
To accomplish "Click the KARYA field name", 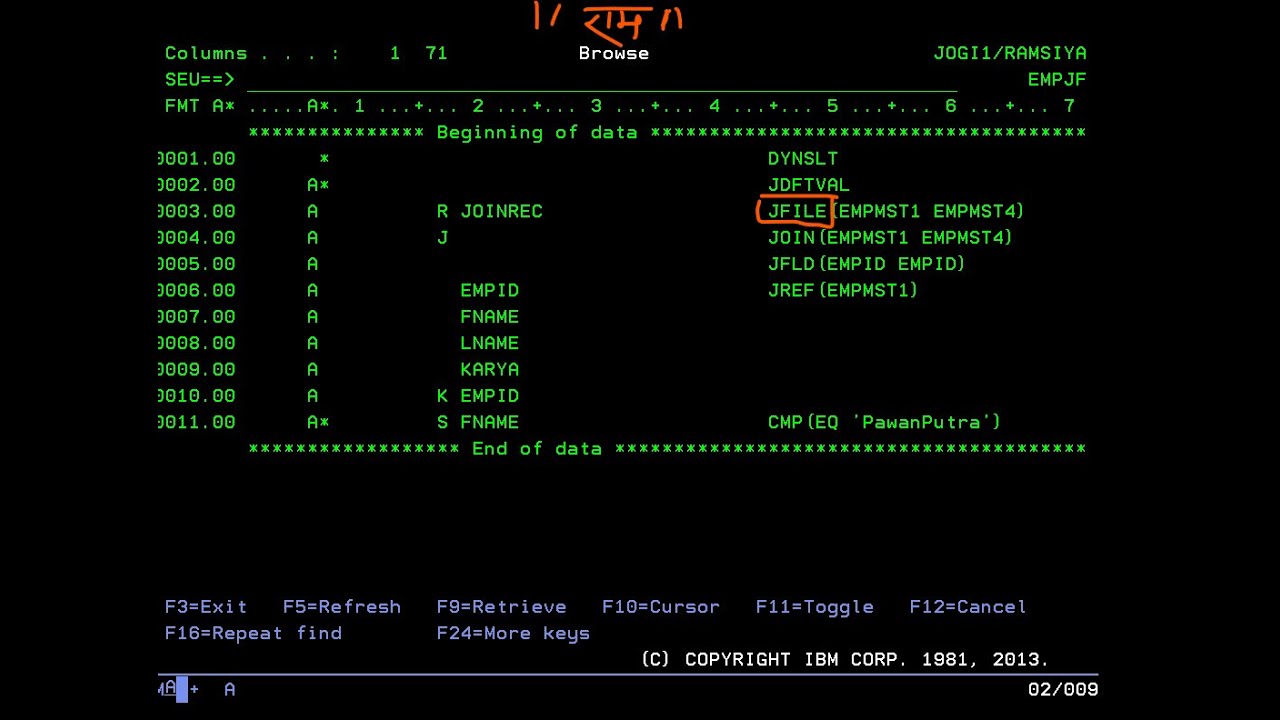I will (x=490, y=370).
